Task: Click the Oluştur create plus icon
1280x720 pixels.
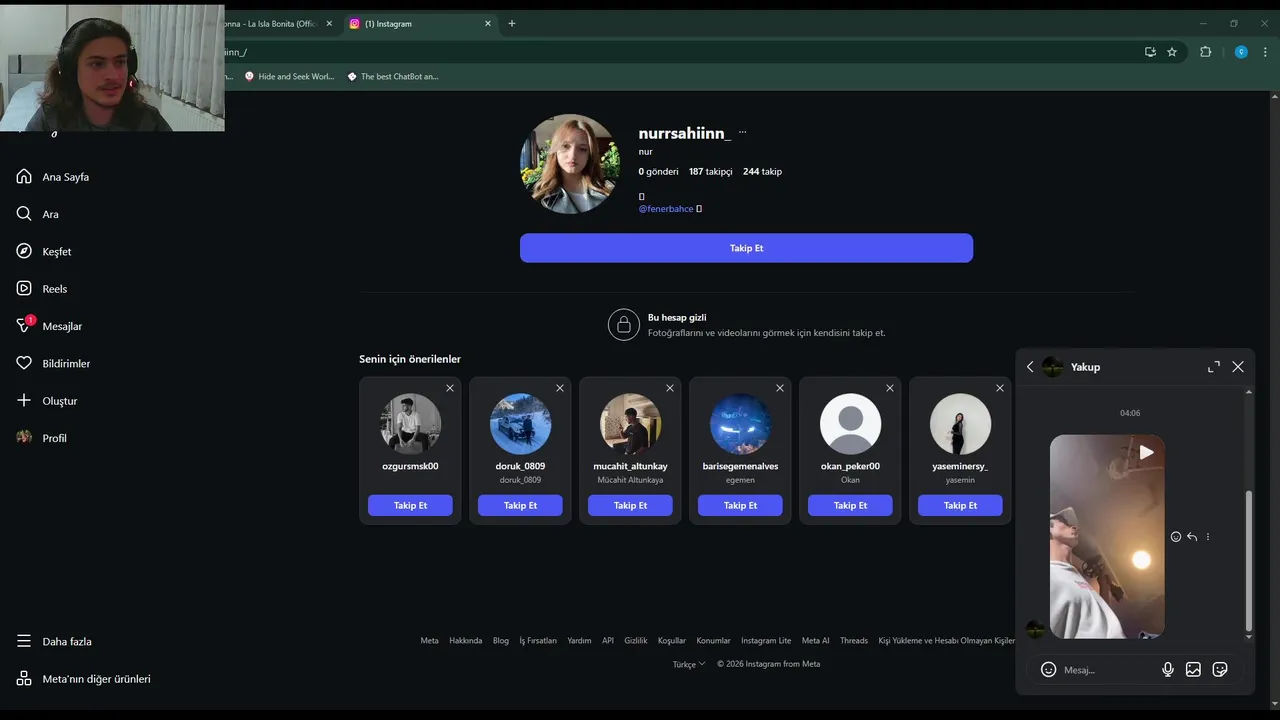Action: (x=24, y=401)
